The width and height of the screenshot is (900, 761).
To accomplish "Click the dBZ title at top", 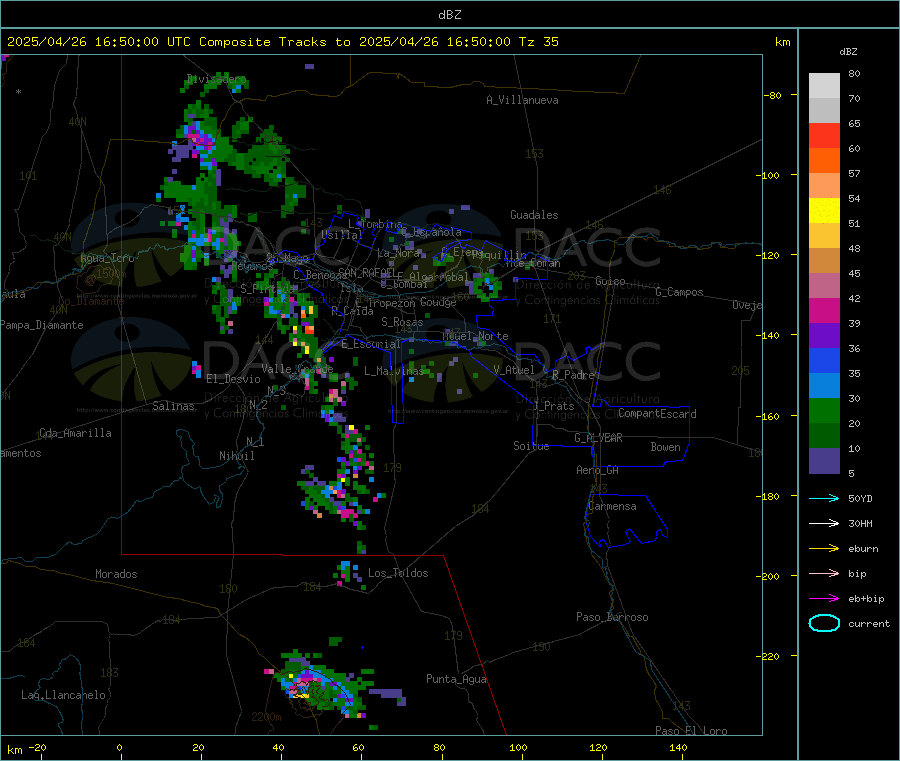I will click(449, 15).
